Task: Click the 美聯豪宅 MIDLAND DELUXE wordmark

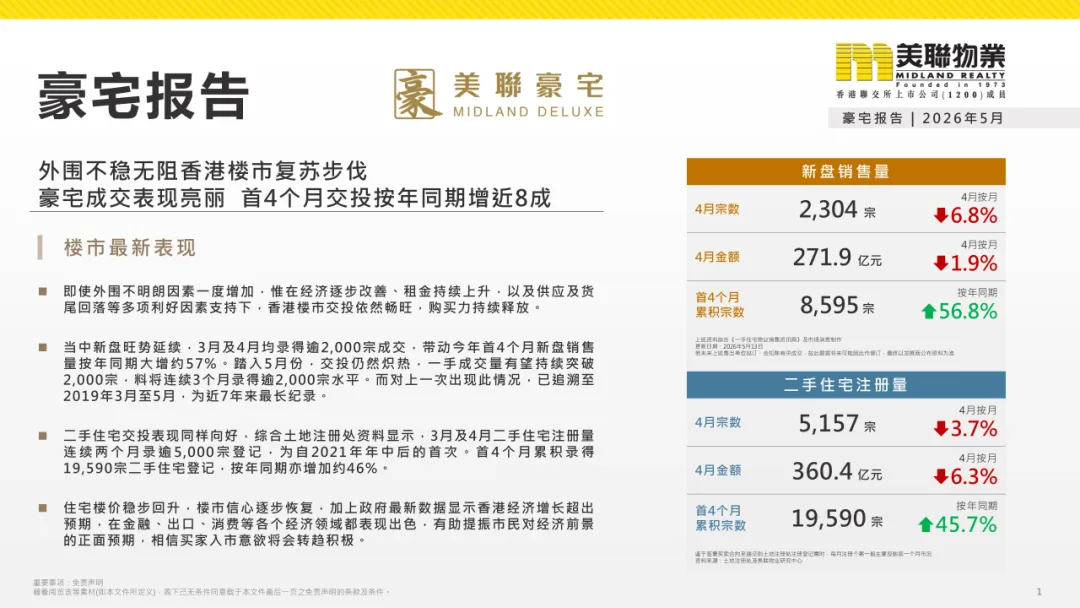Action: pos(528,95)
